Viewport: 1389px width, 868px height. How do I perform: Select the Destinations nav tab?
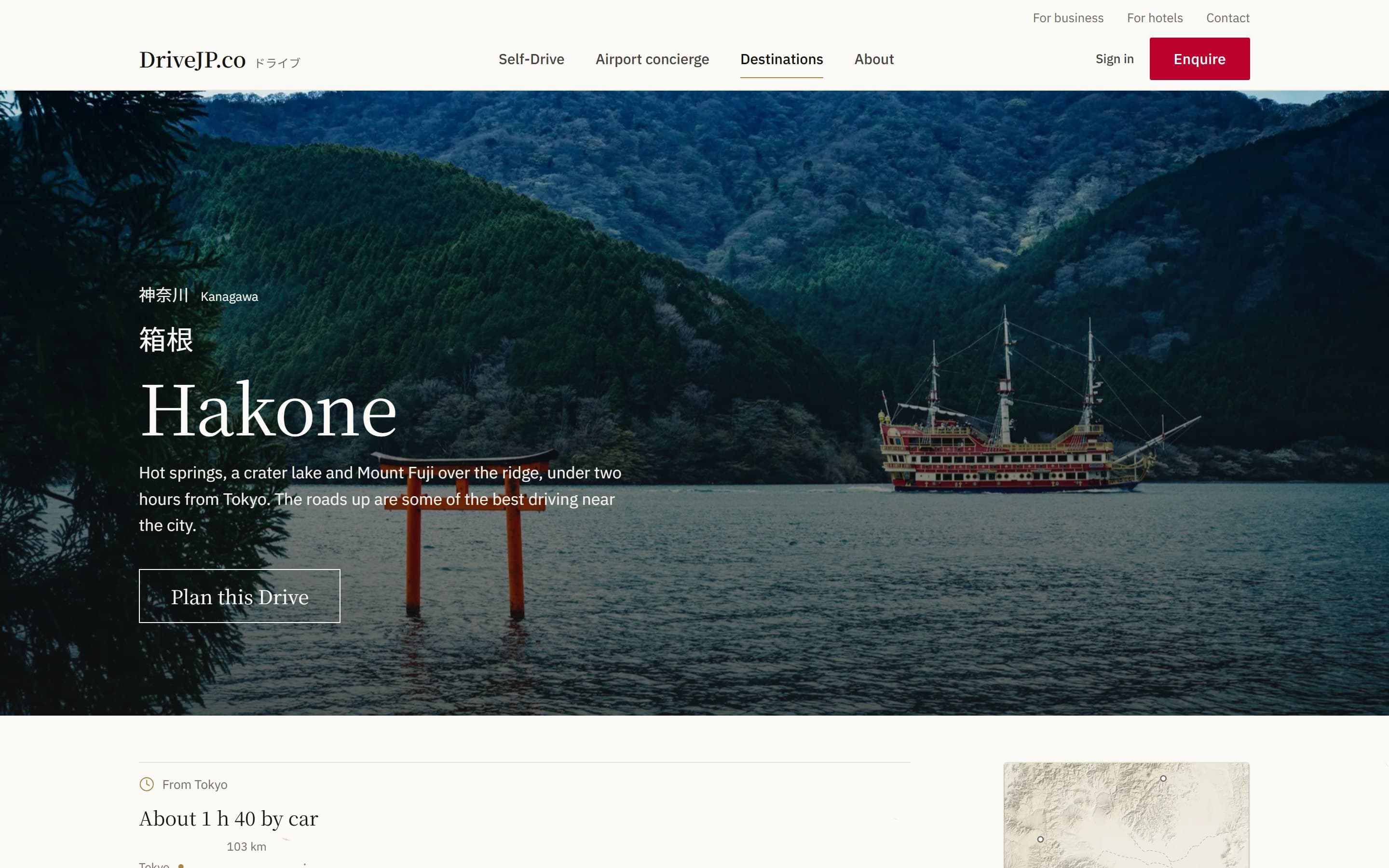[781, 59]
